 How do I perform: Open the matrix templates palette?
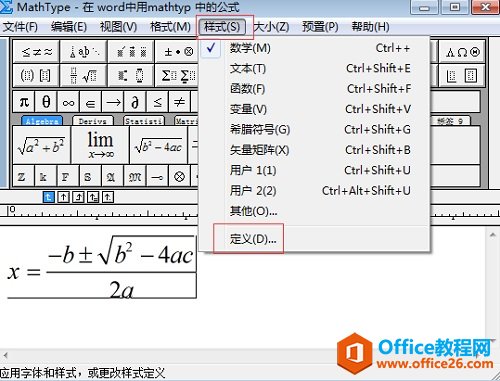click(462, 75)
